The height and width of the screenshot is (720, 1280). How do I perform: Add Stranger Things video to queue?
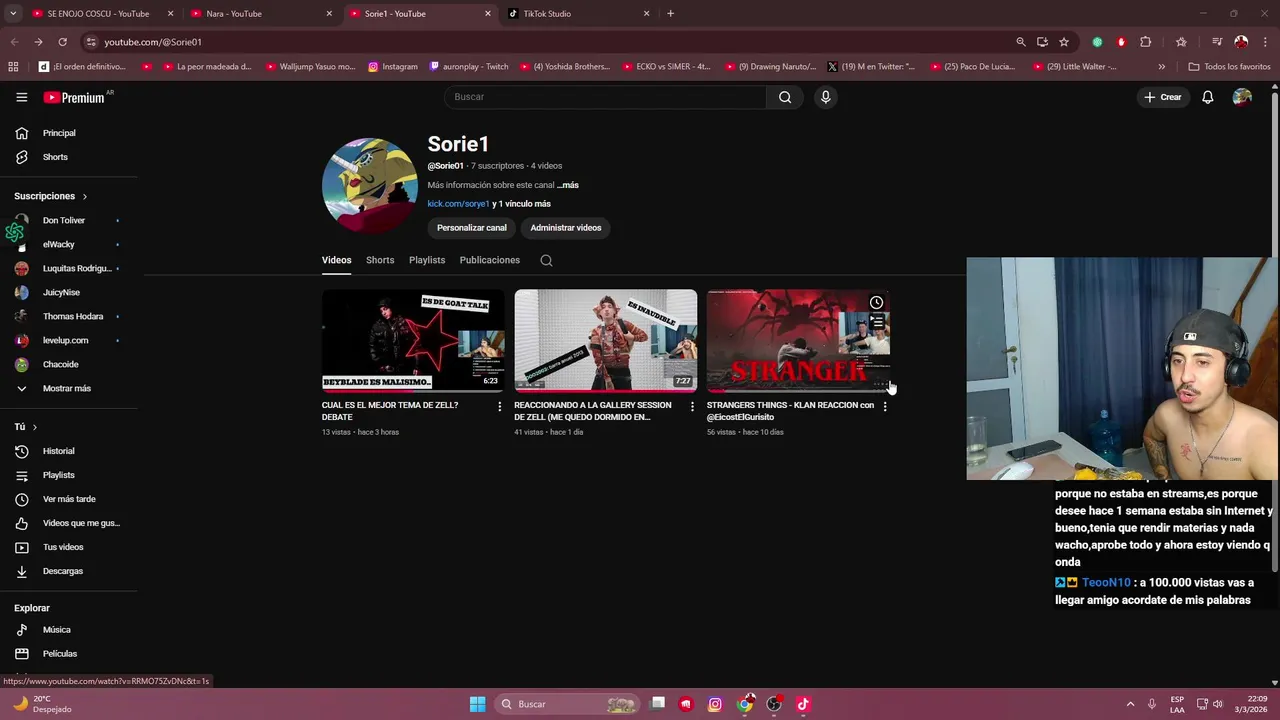[x=877, y=322]
